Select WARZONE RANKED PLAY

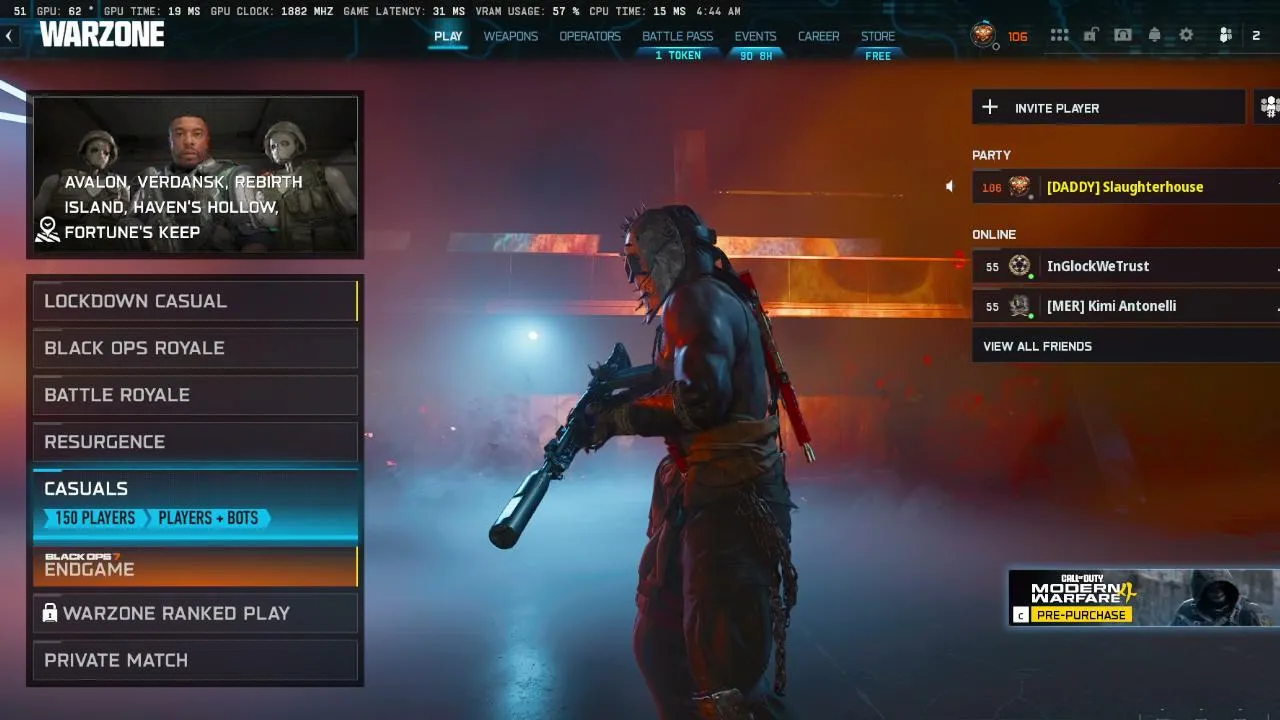[195, 613]
